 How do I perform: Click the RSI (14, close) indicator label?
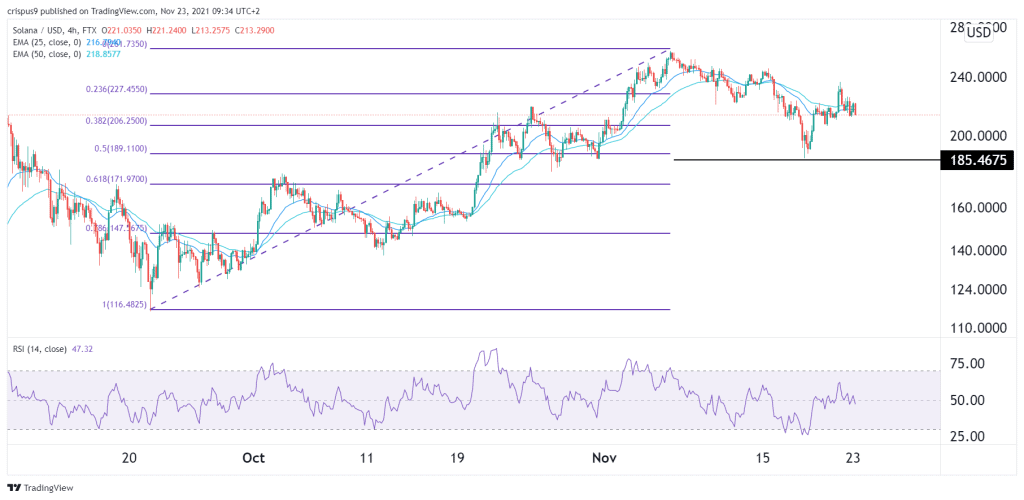click(x=38, y=349)
